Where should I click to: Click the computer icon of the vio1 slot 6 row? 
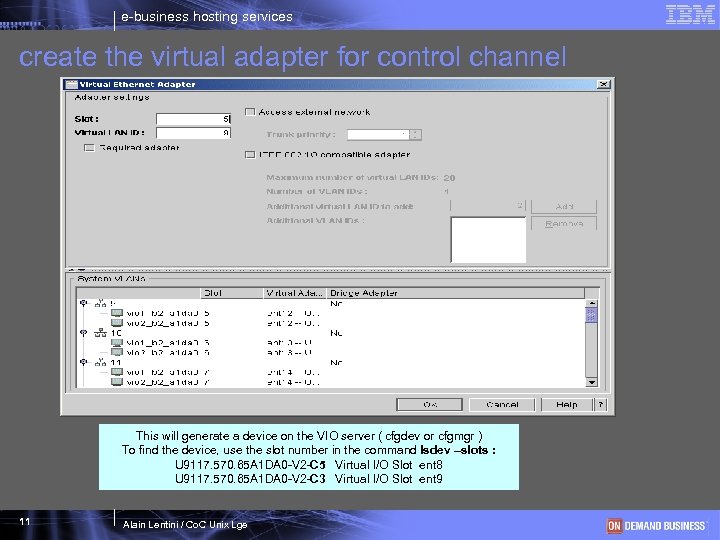coord(117,343)
